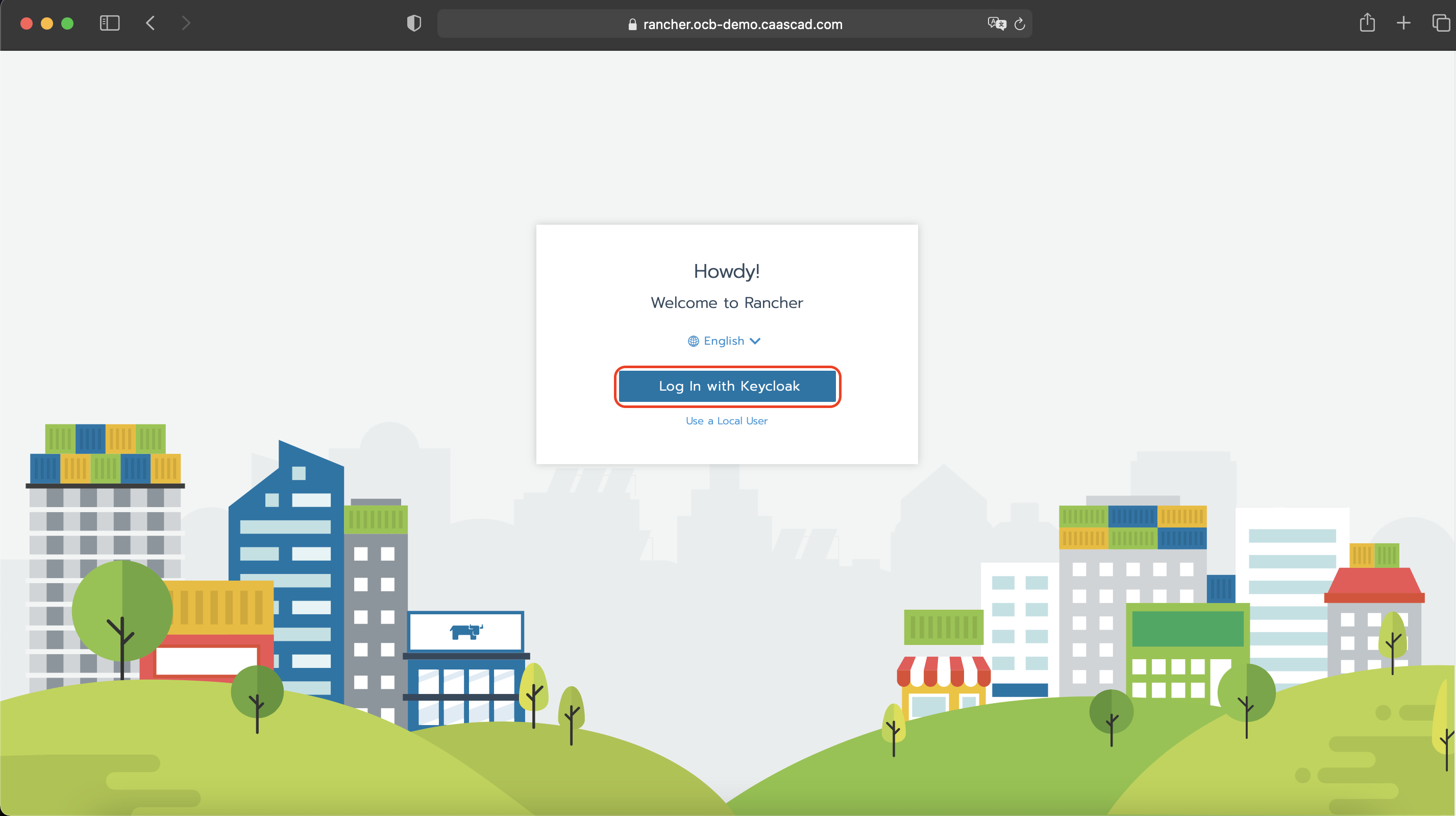Click the browser forward arrow

(186, 23)
